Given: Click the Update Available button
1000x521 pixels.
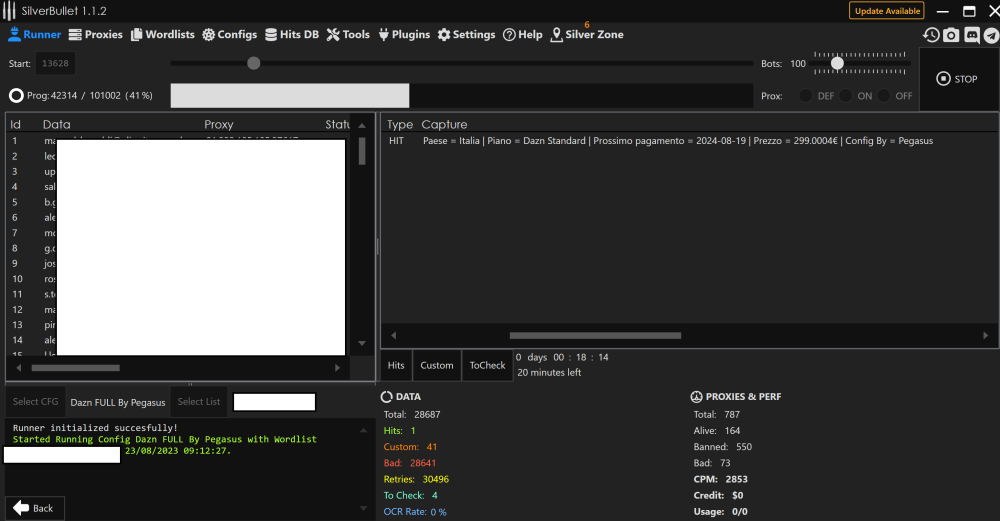Looking at the screenshot, I should [x=887, y=11].
